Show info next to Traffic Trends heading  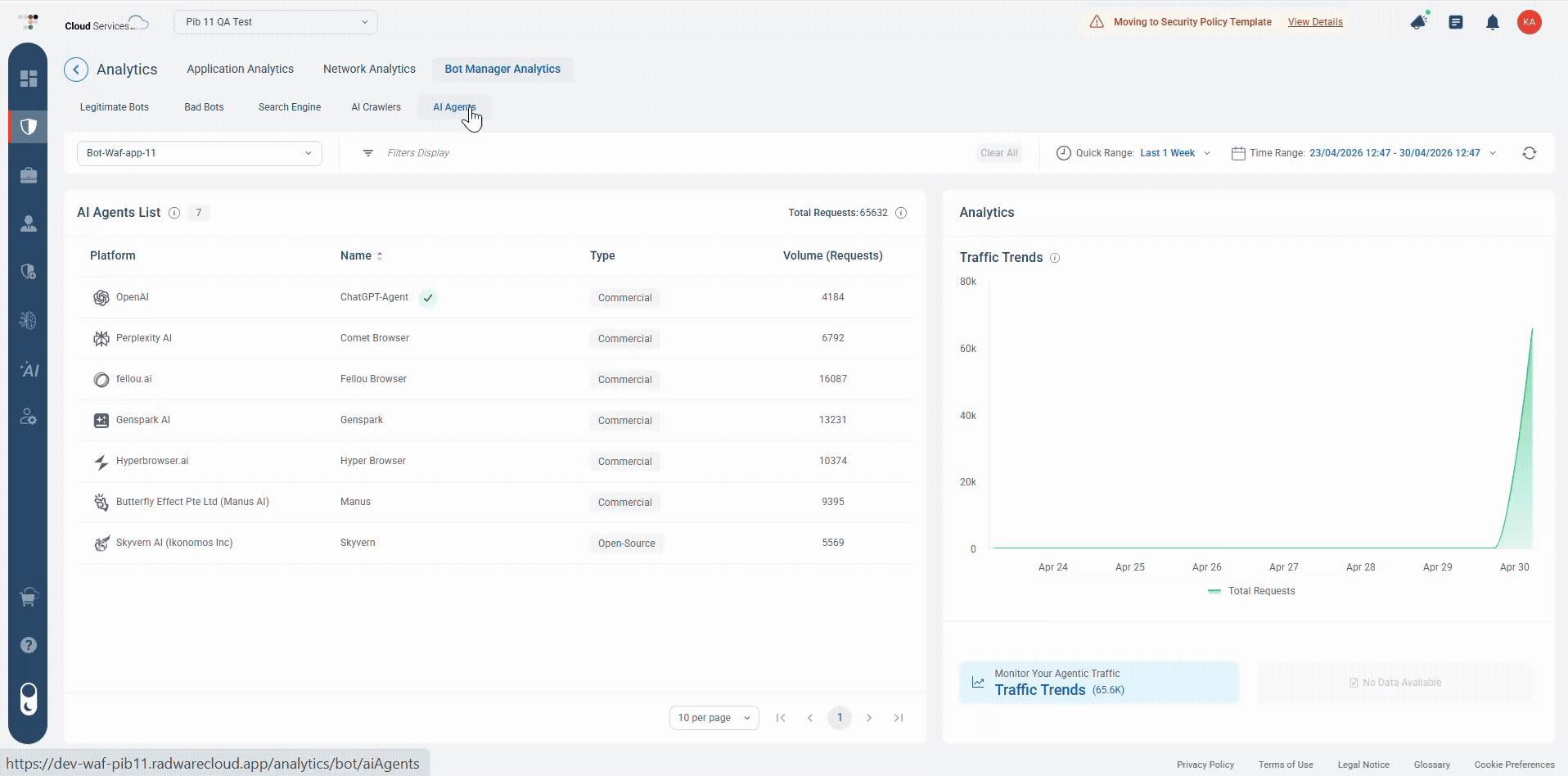click(x=1055, y=258)
